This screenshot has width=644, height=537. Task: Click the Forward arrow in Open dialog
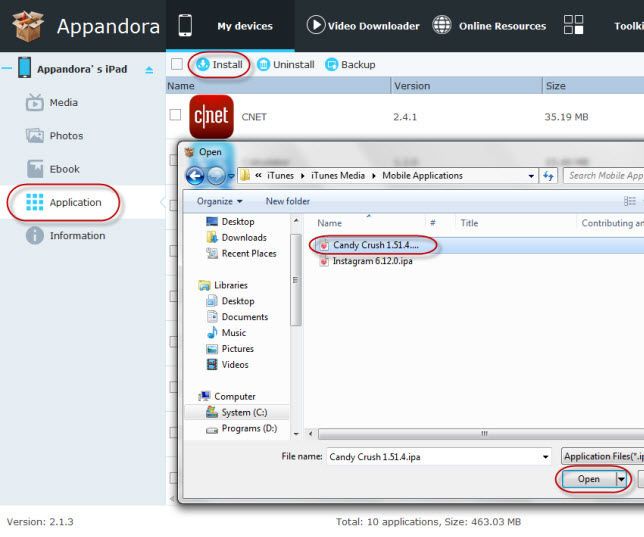pyautogui.click(x=216, y=176)
